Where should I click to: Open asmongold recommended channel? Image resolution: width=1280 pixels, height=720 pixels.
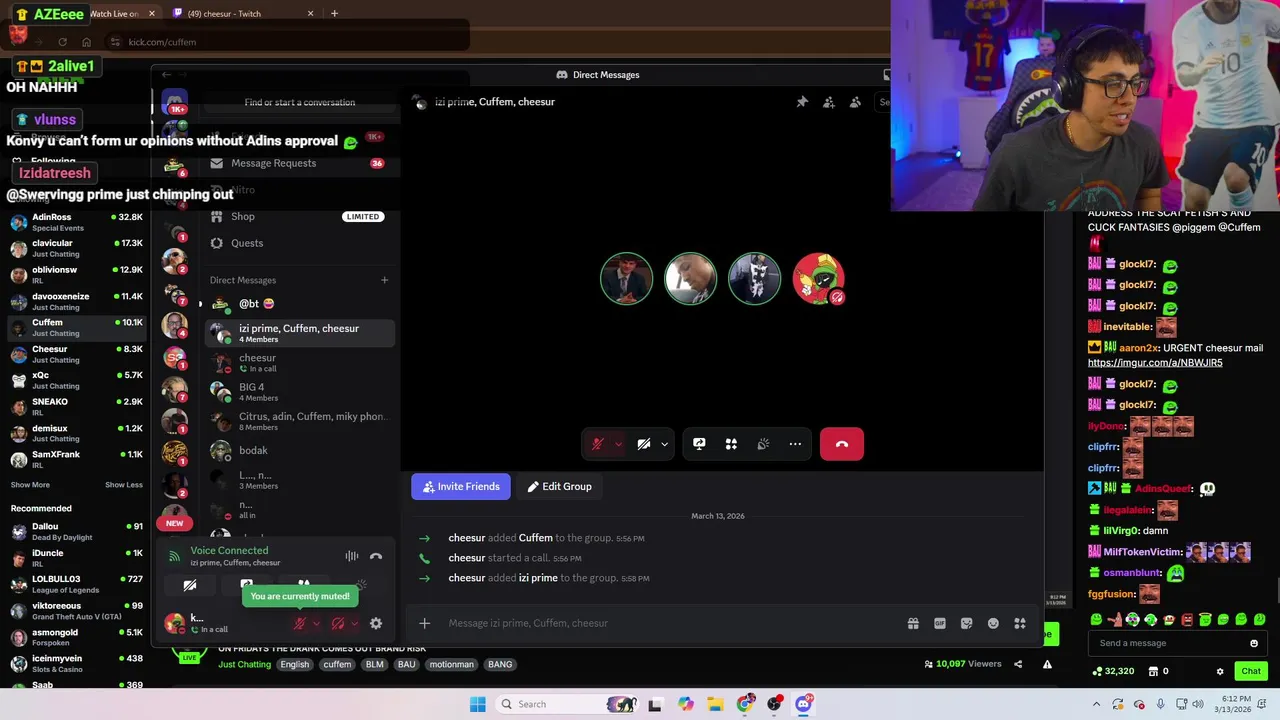click(77, 637)
